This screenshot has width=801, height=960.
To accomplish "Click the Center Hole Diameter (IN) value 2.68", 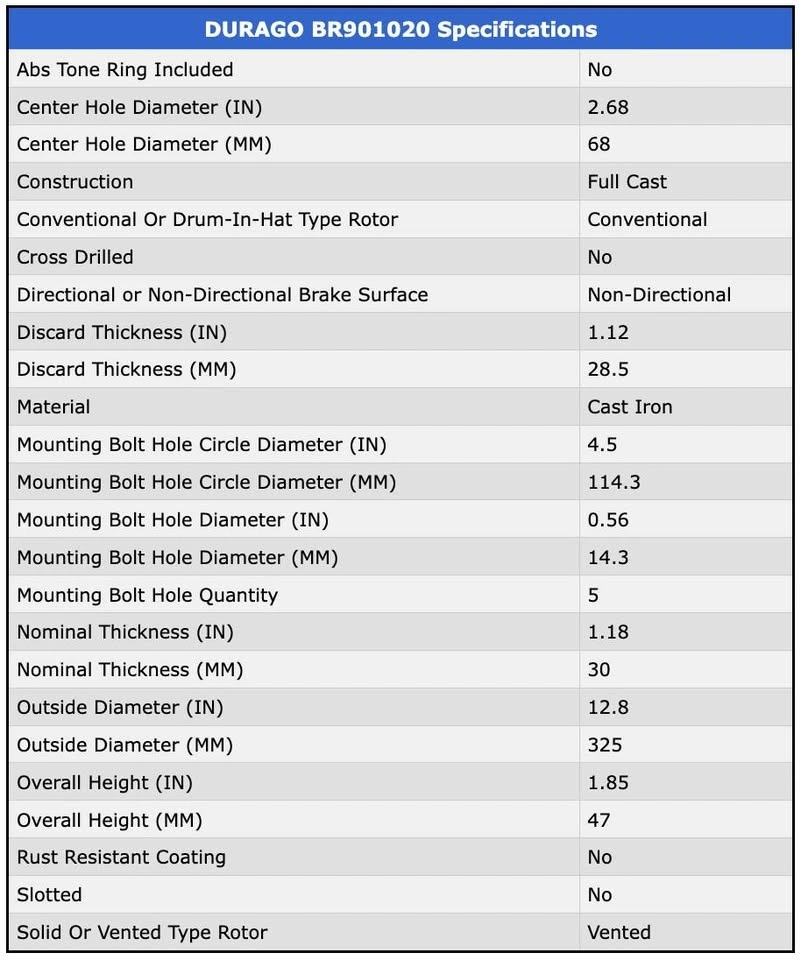I will pos(608,107).
